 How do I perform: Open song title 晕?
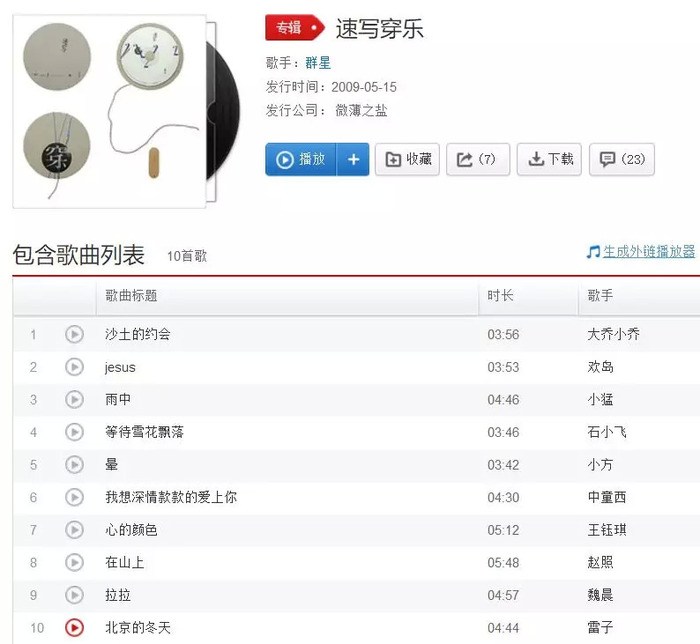pyautogui.click(x=111, y=465)
